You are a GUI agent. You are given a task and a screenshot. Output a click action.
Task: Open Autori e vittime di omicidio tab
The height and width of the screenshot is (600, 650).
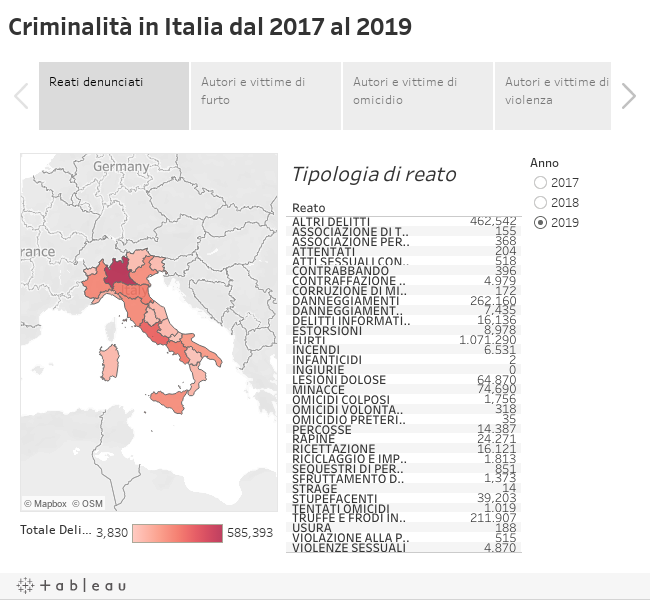pos(418,96)
